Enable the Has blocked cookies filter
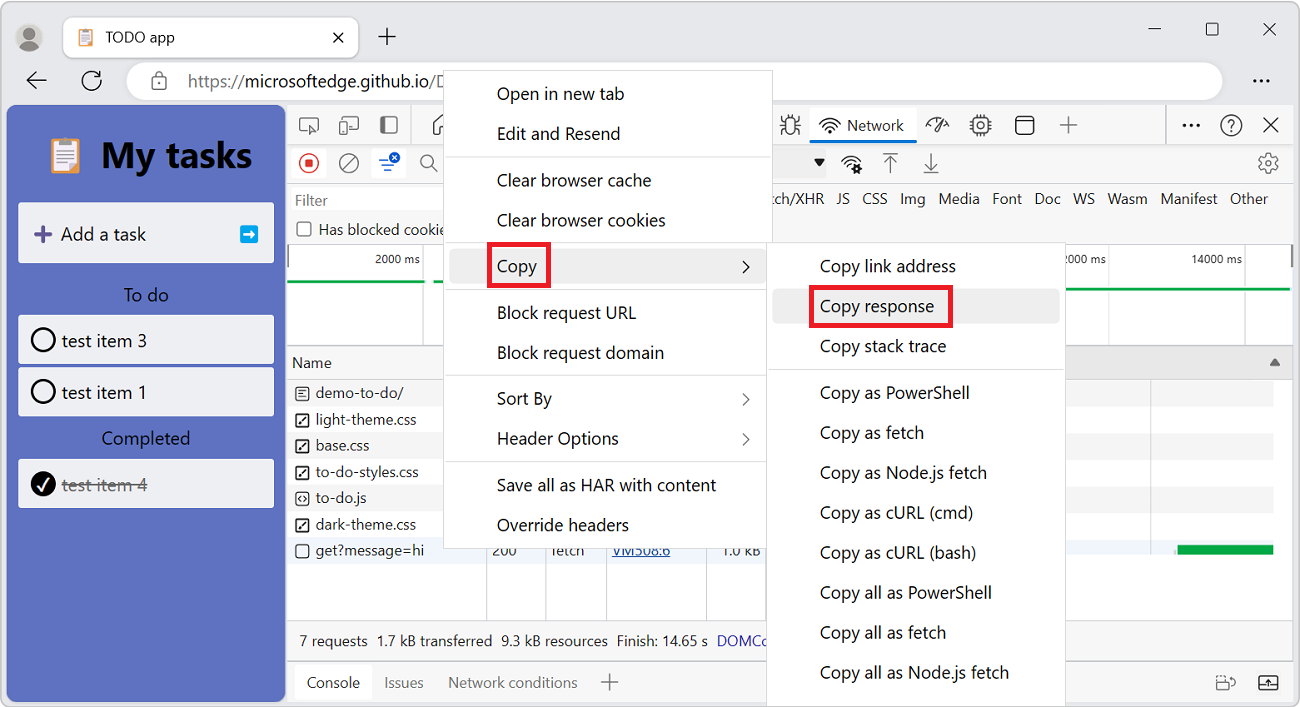 pyautogui.click(x=304, y=229)
